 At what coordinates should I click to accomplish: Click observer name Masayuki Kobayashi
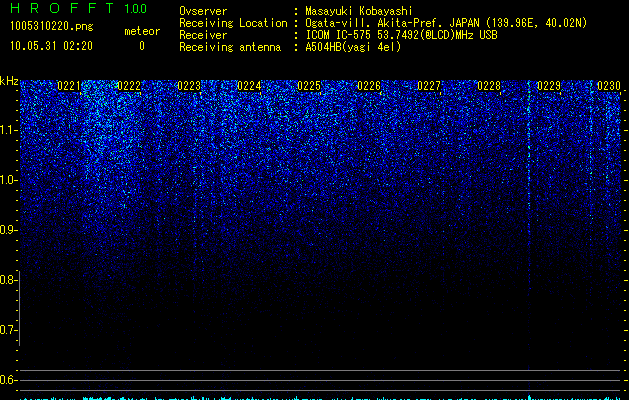pos(359,11)
